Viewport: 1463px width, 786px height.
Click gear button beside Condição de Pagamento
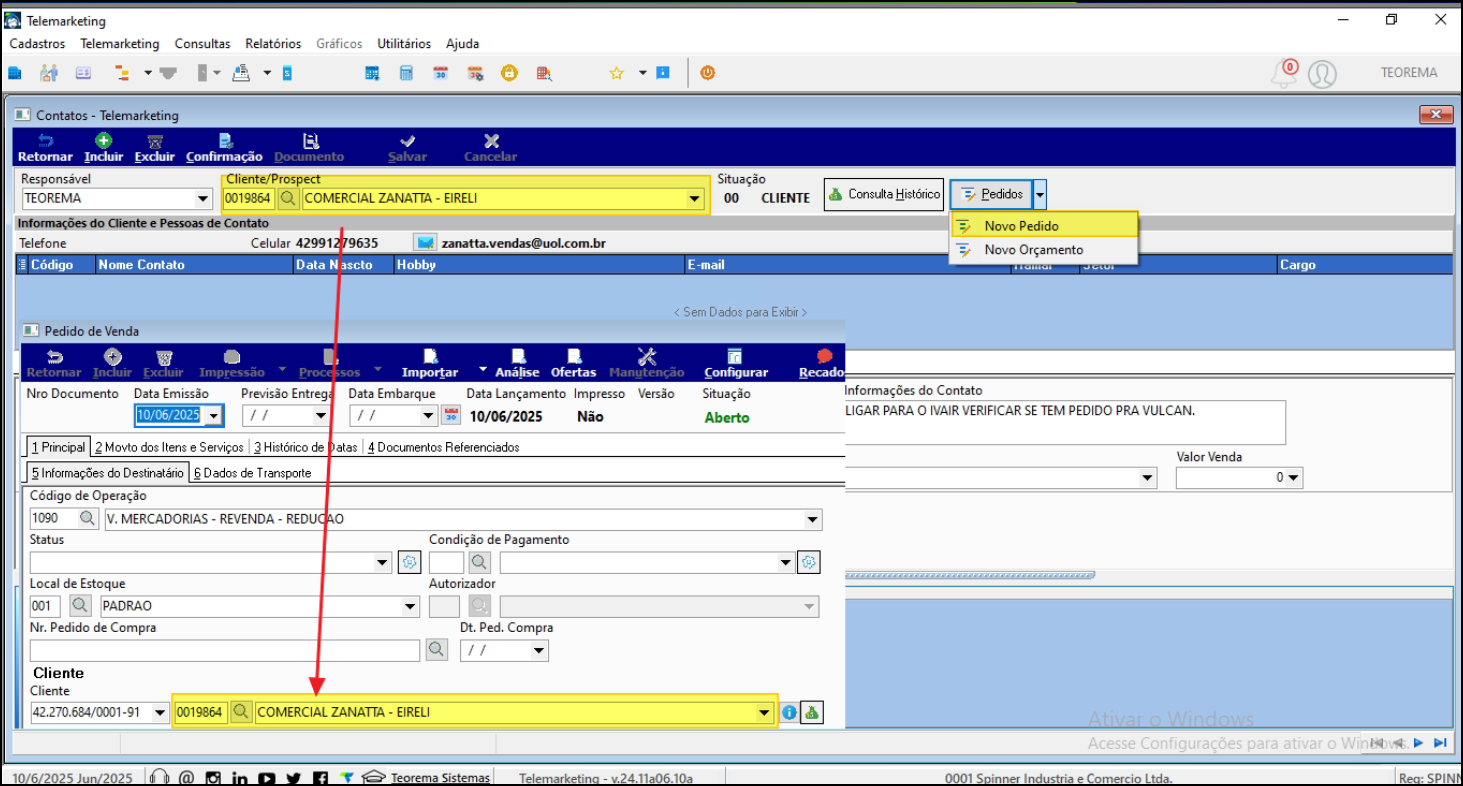pos(809,562)
